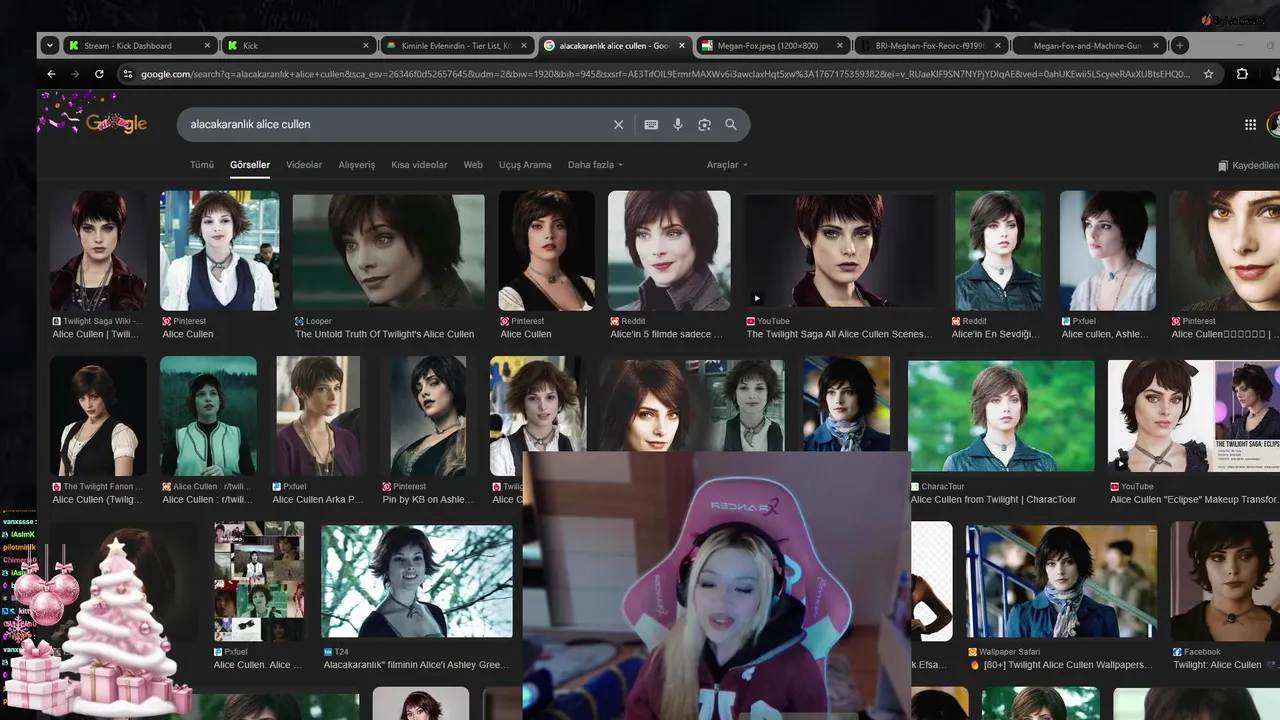
Task: Select the Uçuş Arama filter
Action: pyautogui.click(x=525, y=165)
